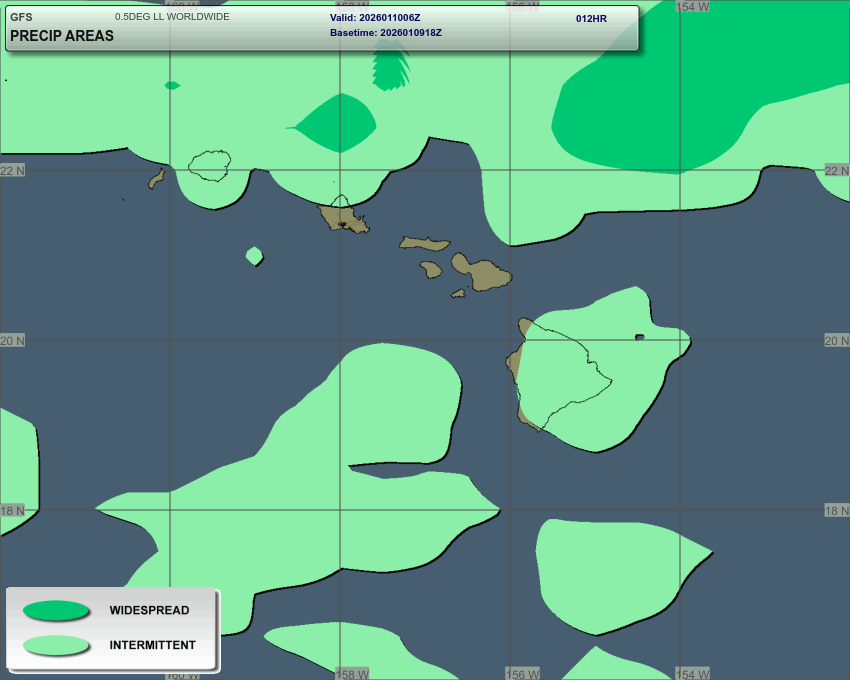
Task: Select the INTERMITTENT legend label
Action: click(x=152, y=645)
